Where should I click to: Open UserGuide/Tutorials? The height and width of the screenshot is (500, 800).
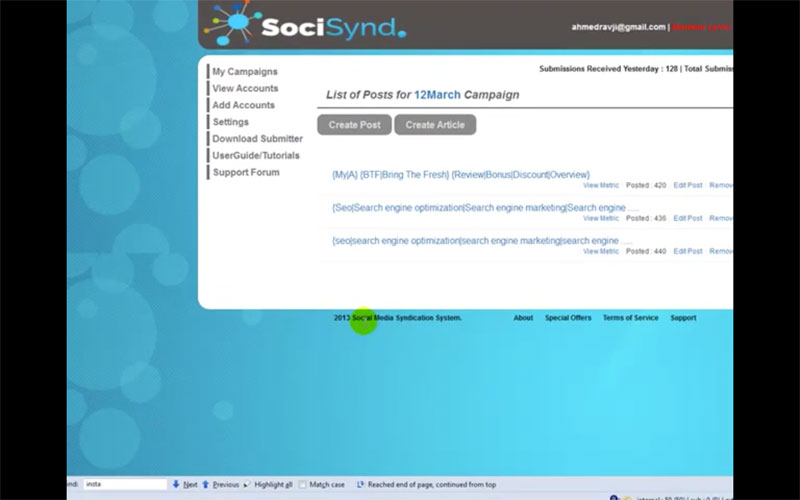[x=256, y=156]
